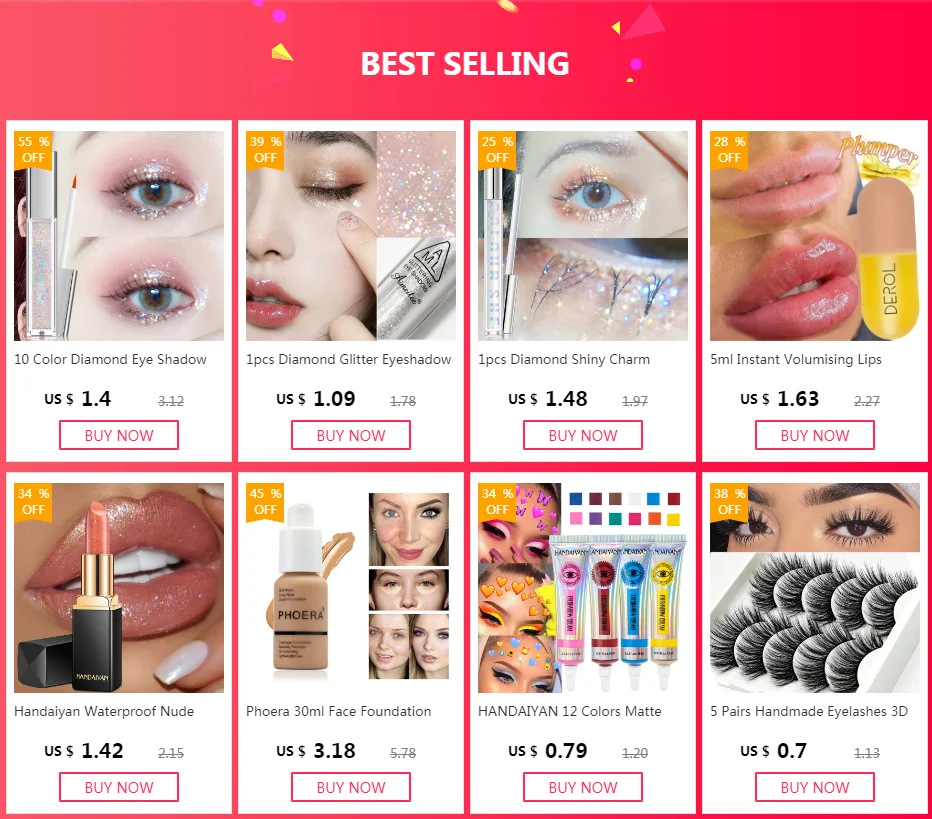
Task: Open the Handaiyan nude lipstick image
Action: tap(119, 588)
